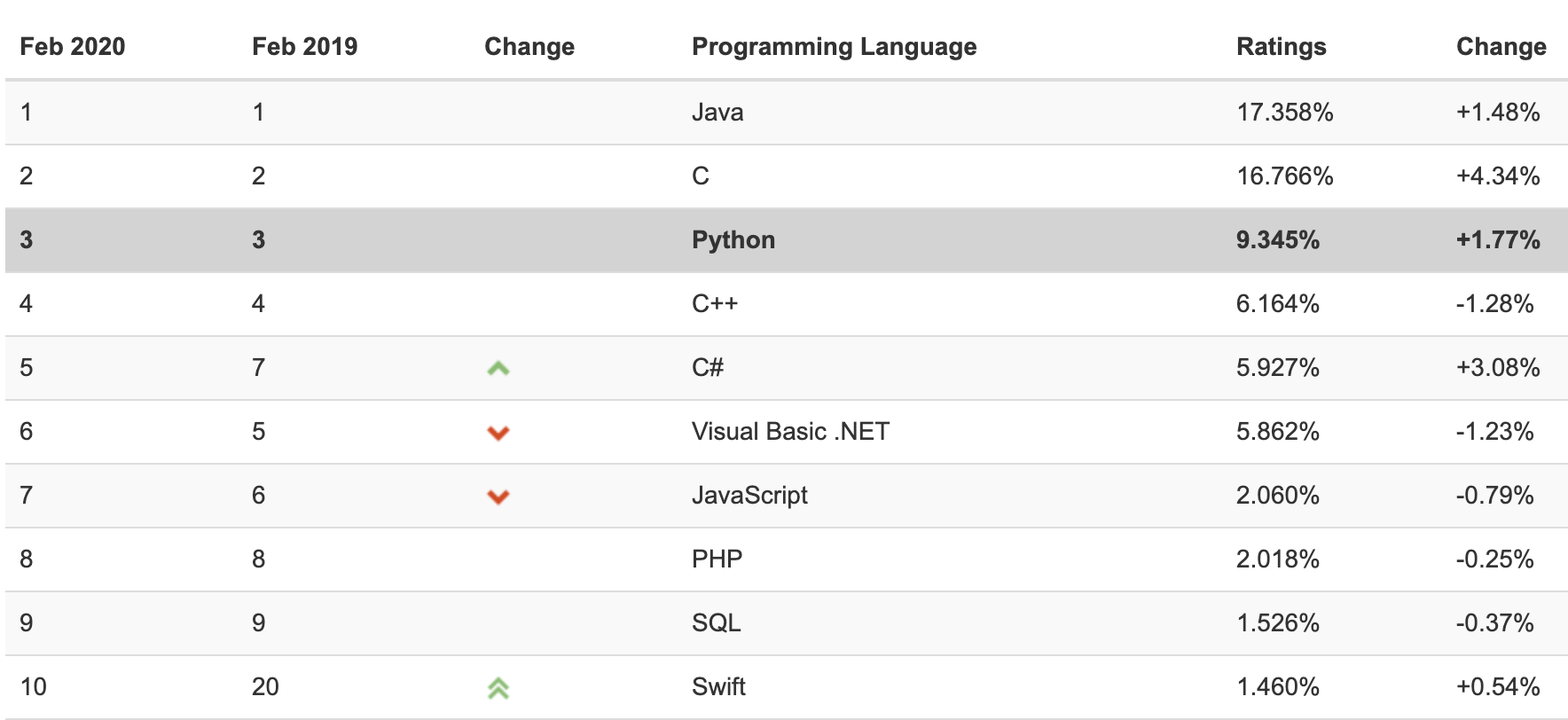Click the Ratings column header
The width and height of the screenshot is (1568, 720).
click(1282, 46)
